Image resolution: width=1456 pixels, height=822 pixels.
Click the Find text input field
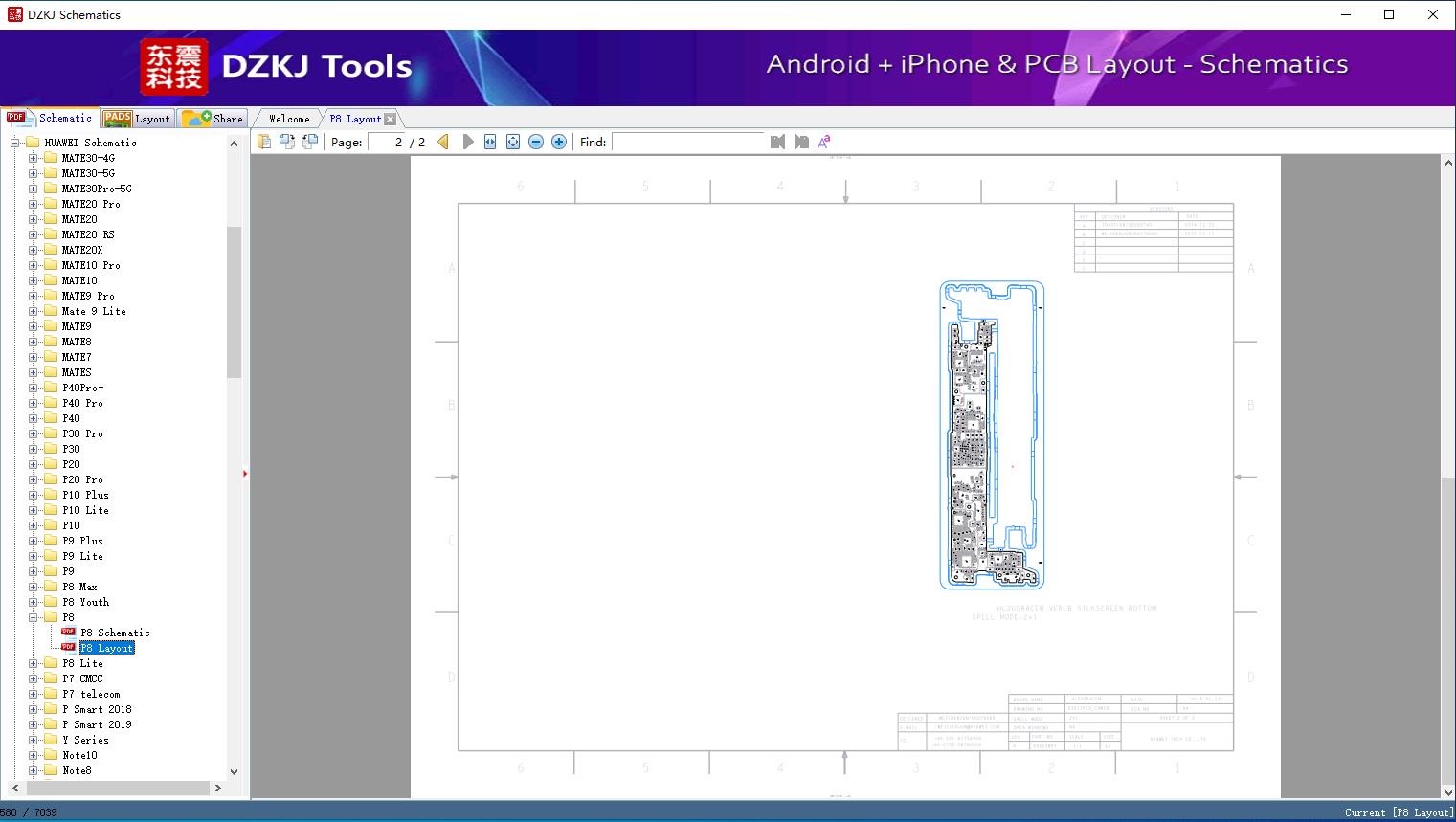click(689, 142)
